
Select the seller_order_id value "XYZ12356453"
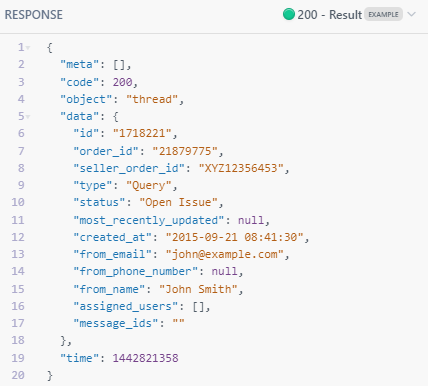pos(241,168)
